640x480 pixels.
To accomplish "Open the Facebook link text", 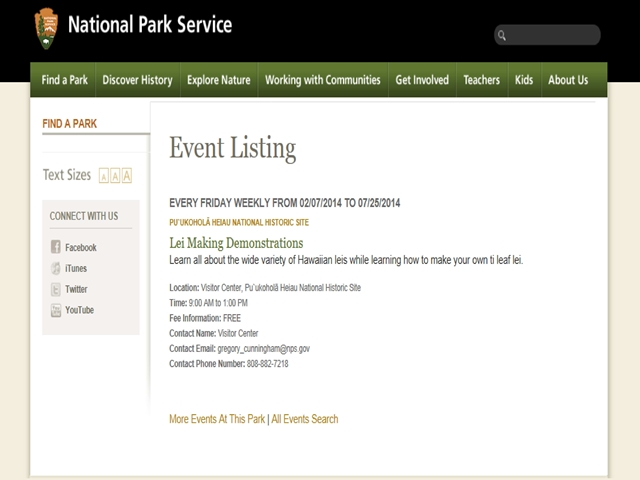I will point(81,247).
